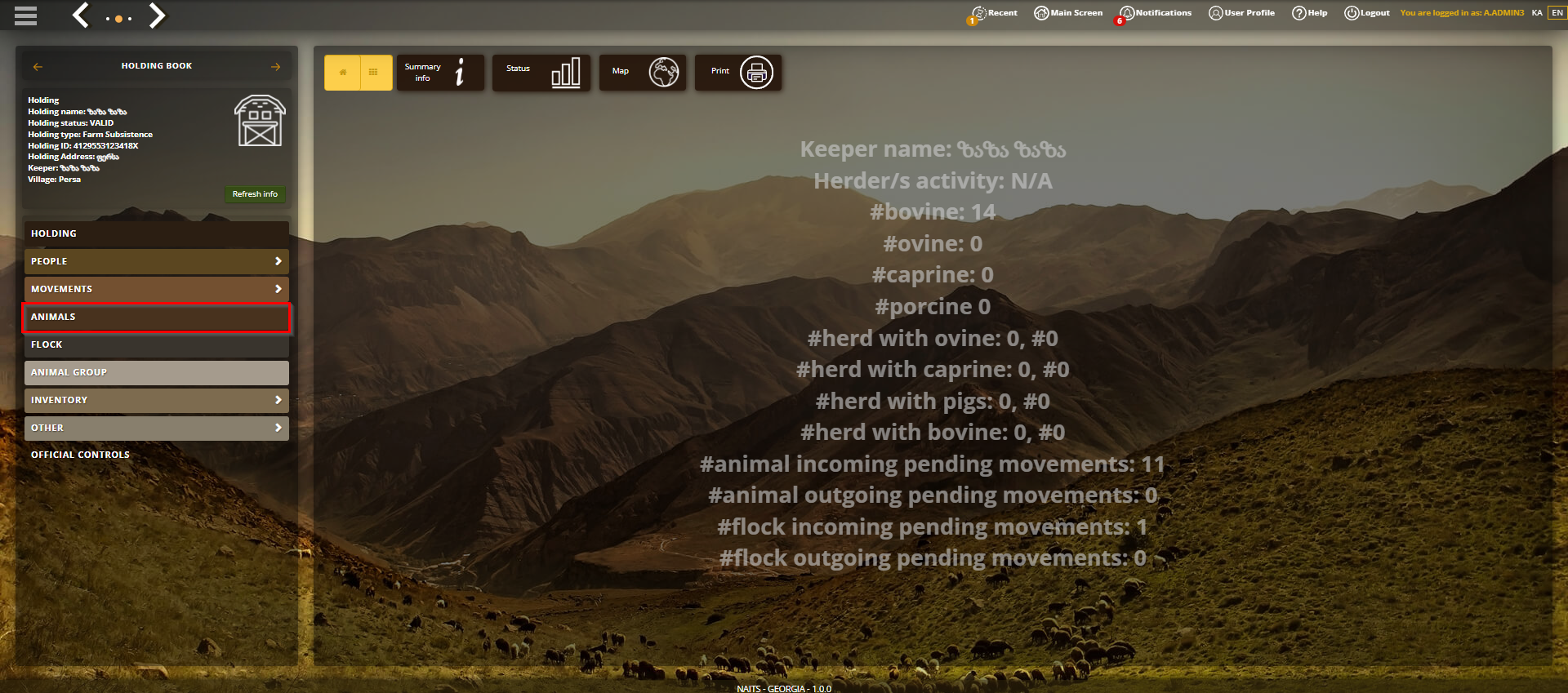Go back with the large left chevron
Screen dimensions: 1568x693
[81, 15]
